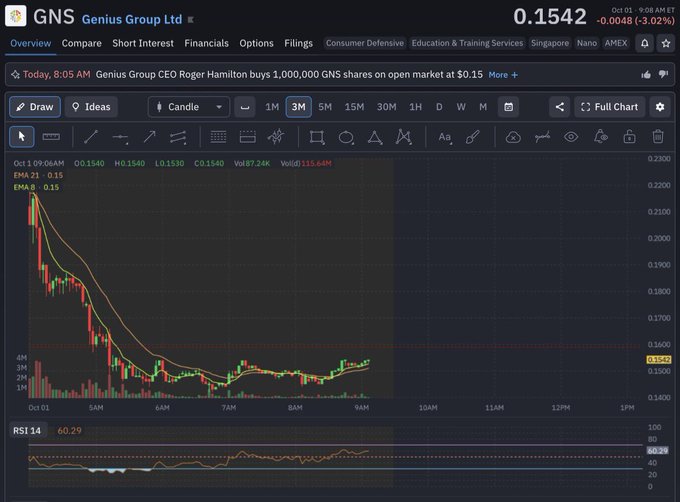Toggle drawings visibility eye icon
The image size is (680, 502).
coord(571,137)
